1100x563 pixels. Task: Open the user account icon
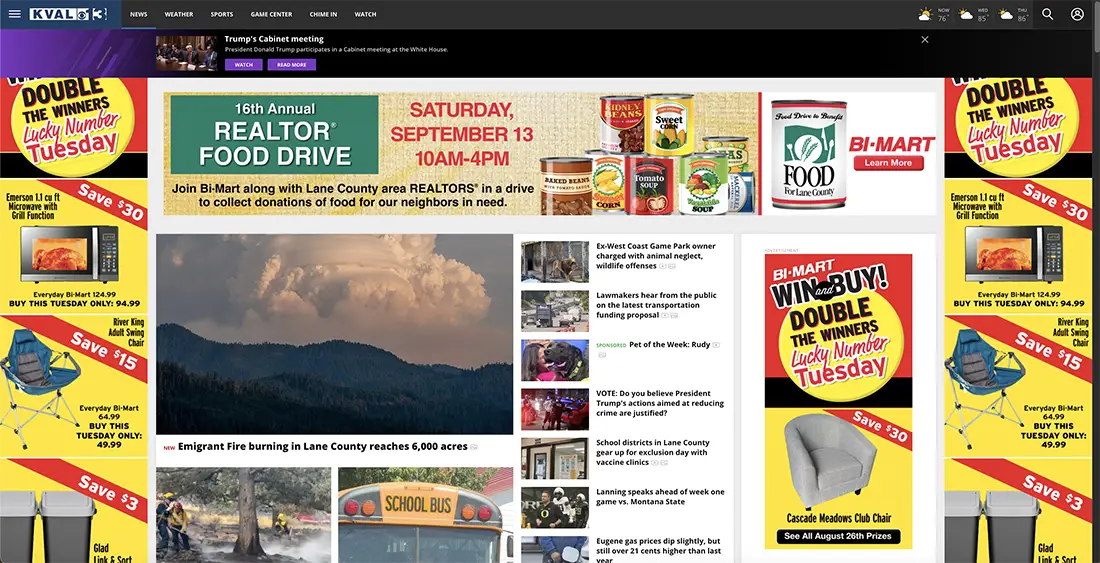coord(1077,14)
